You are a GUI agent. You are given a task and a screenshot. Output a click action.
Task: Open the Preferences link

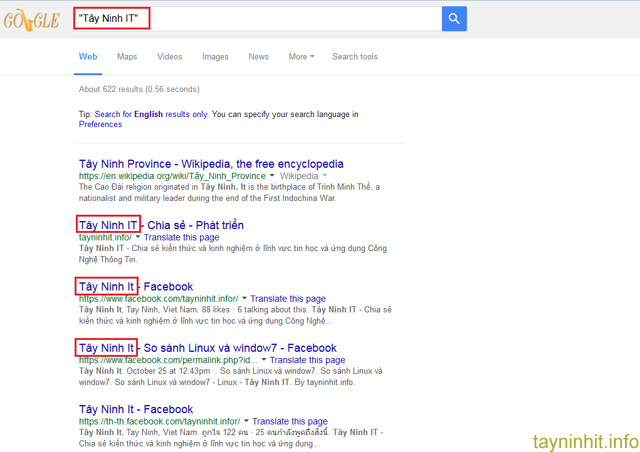[100, 125]
